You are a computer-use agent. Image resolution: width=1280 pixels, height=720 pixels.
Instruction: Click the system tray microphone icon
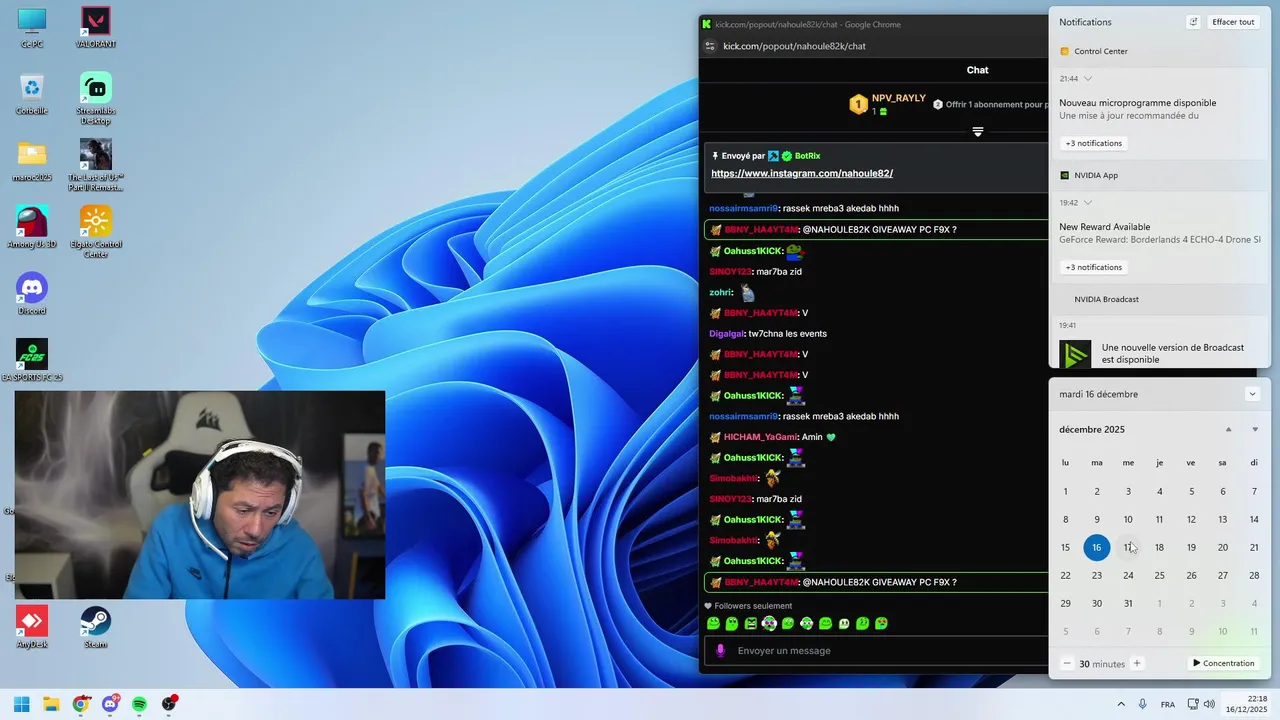1142,704
